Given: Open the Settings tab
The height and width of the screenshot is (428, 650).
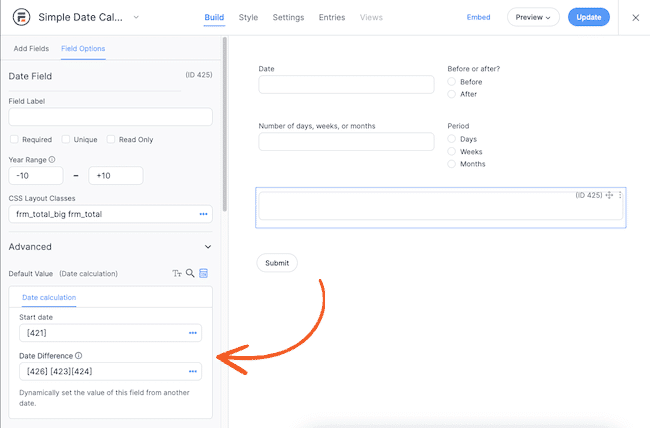Looking at the screenshot, I should (288, 17).
